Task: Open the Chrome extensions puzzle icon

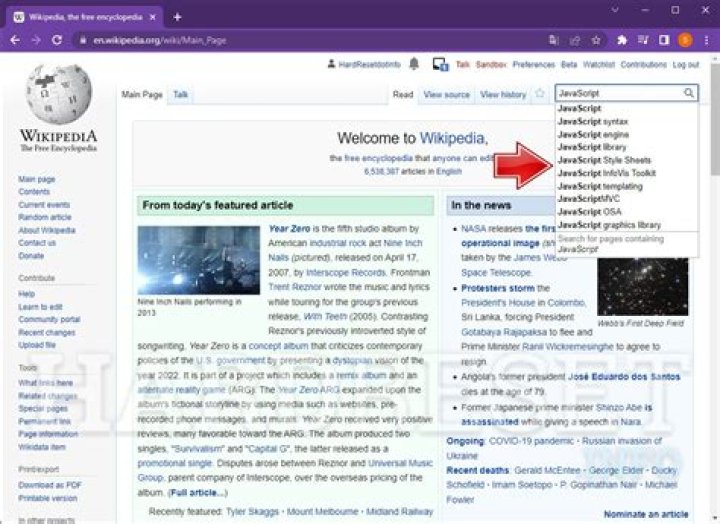Action: coord(622,40)
